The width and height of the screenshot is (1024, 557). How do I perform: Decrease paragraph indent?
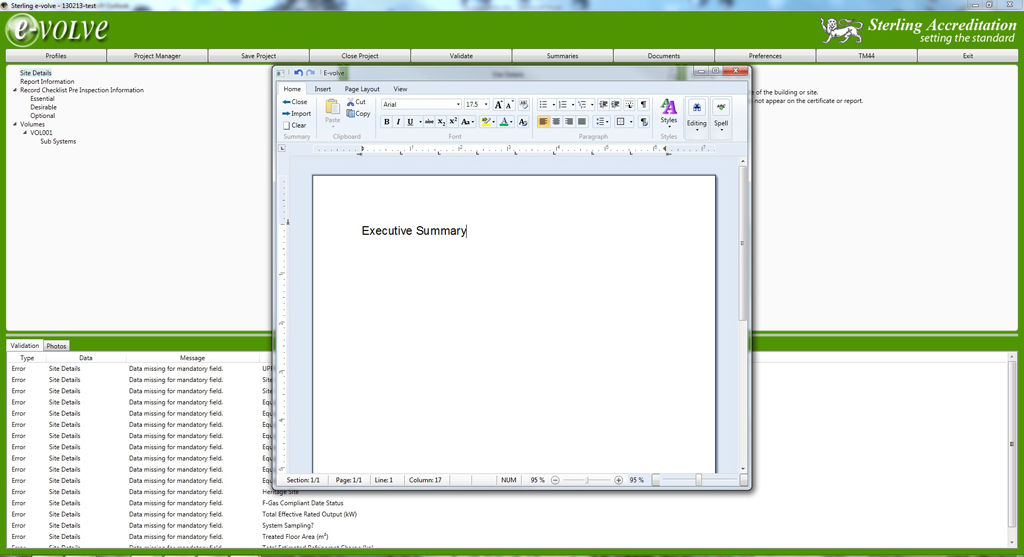tap(603, 104)
